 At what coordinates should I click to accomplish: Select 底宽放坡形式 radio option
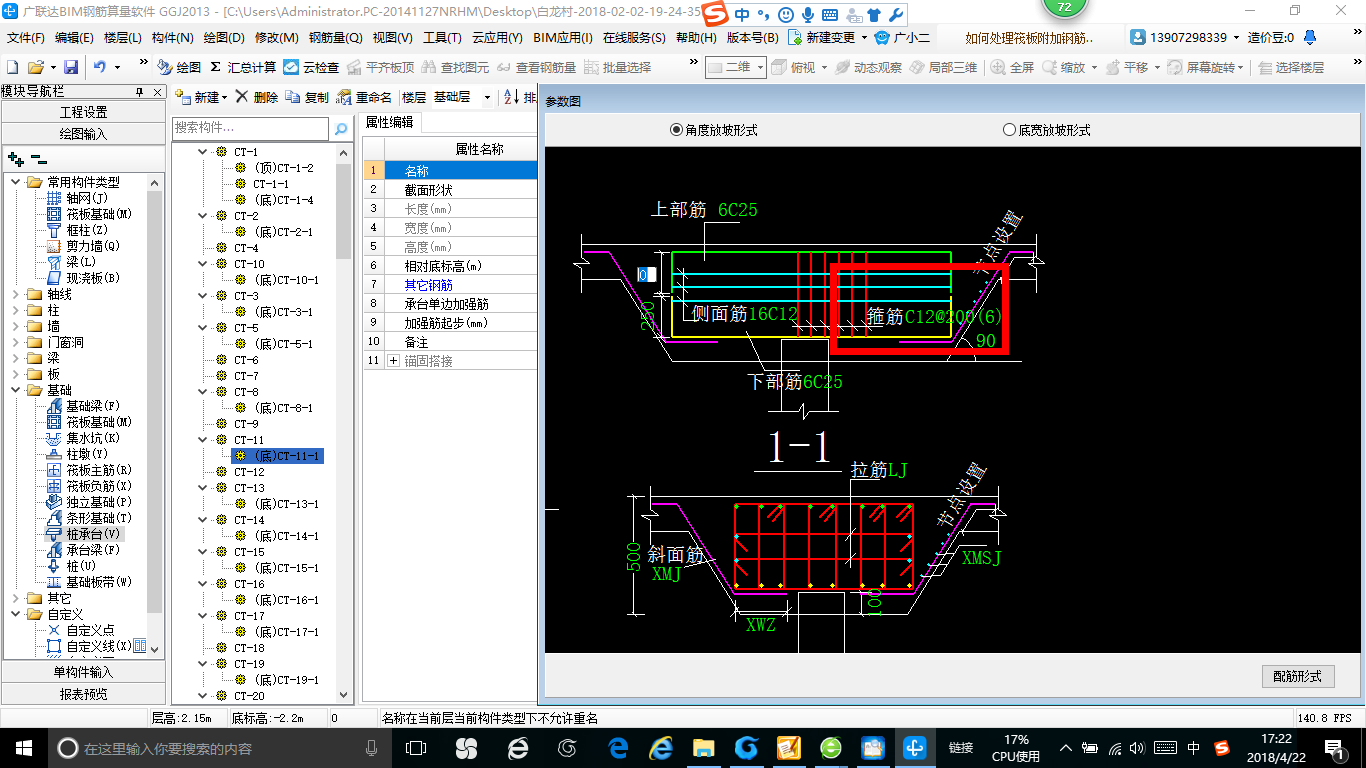click(1046, 130)
